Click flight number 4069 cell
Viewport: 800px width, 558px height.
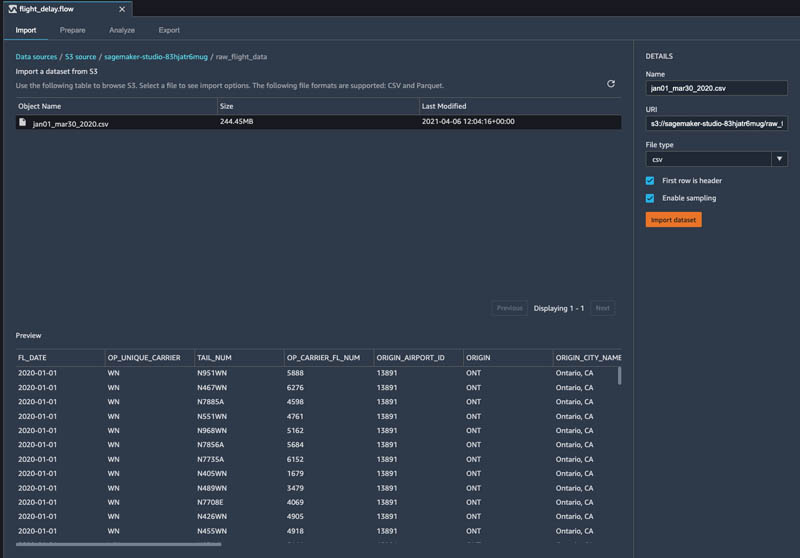coord(295,502)
